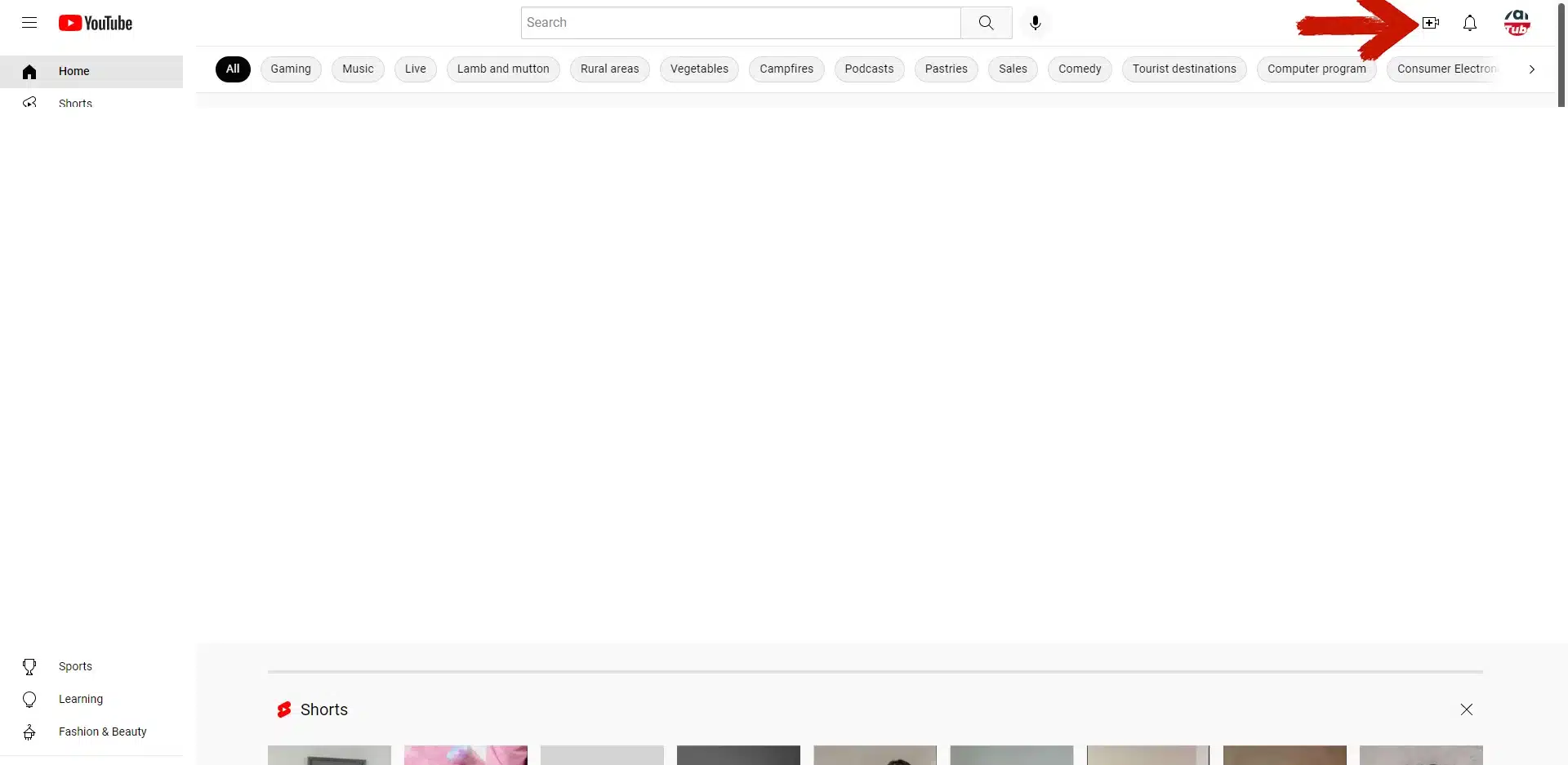Open Shorts in the sidebar
Viewport: 1568px width, 765px height.
[75, 103]
